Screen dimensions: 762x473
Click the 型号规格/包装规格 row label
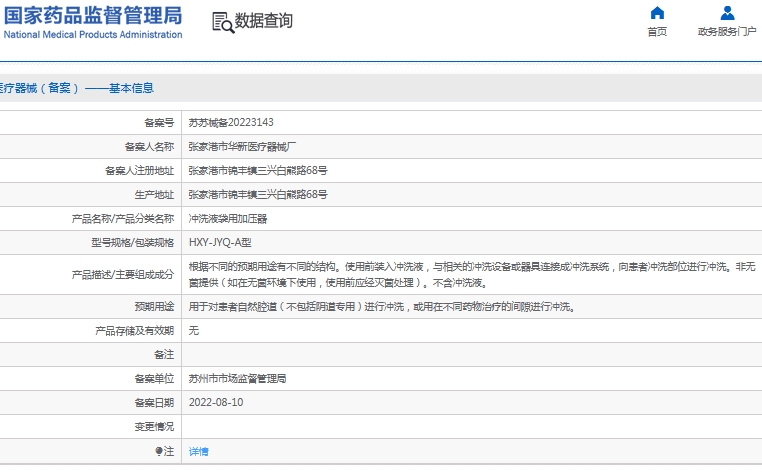[x=132, y=243]
